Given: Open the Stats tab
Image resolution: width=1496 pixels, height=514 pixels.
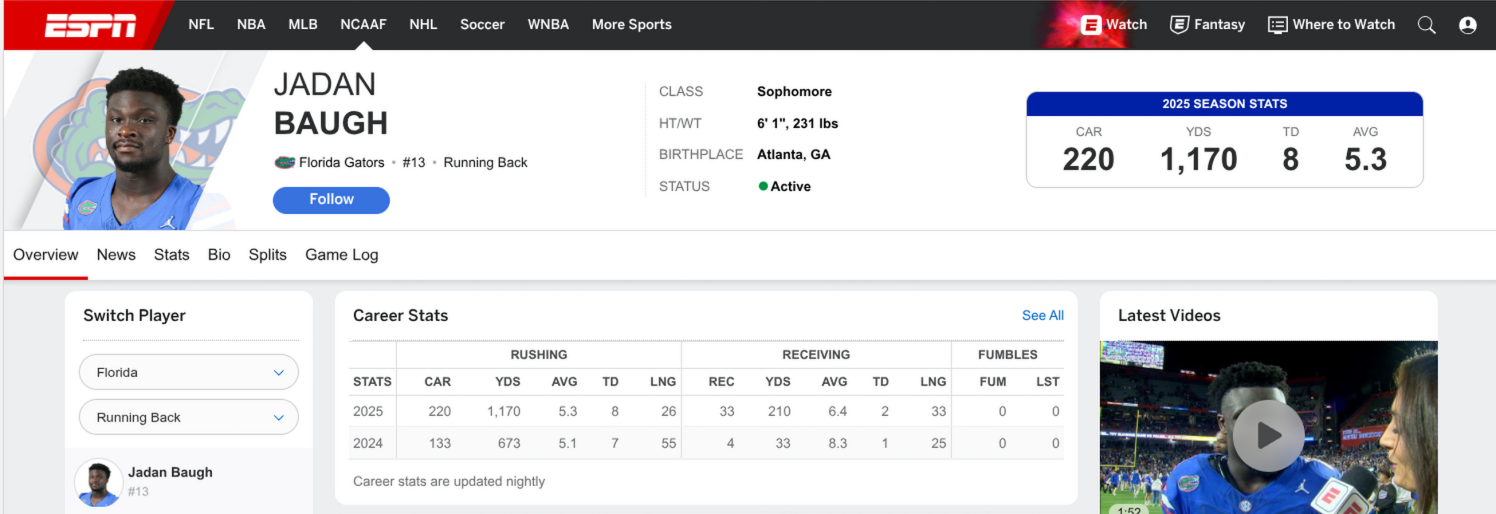Looking at the screenshot, I should click(x=171, y=255).
